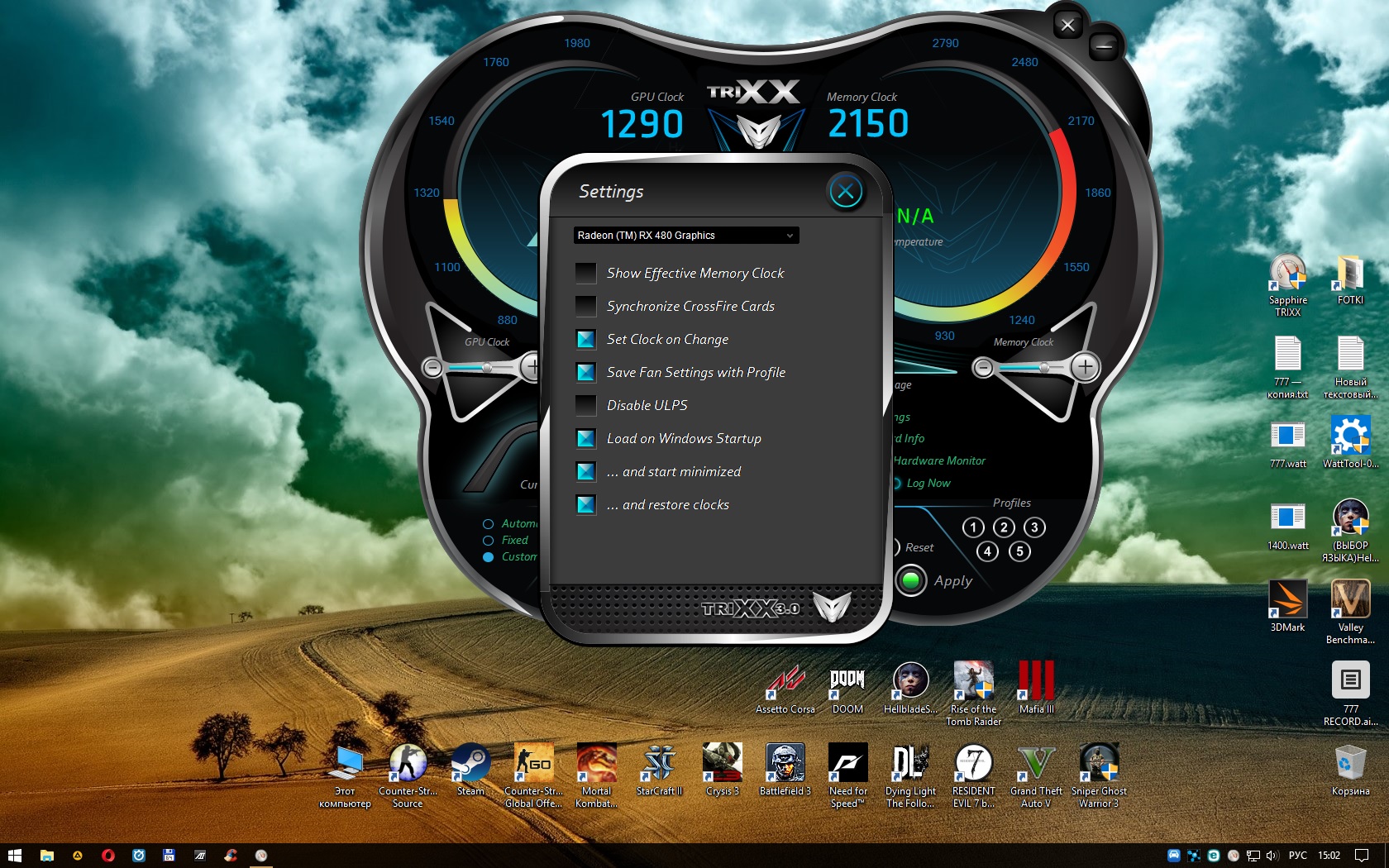1389x868 pixels.
Task: Select the 777.watt file on the desktop
Action: tap(1287, 443)
